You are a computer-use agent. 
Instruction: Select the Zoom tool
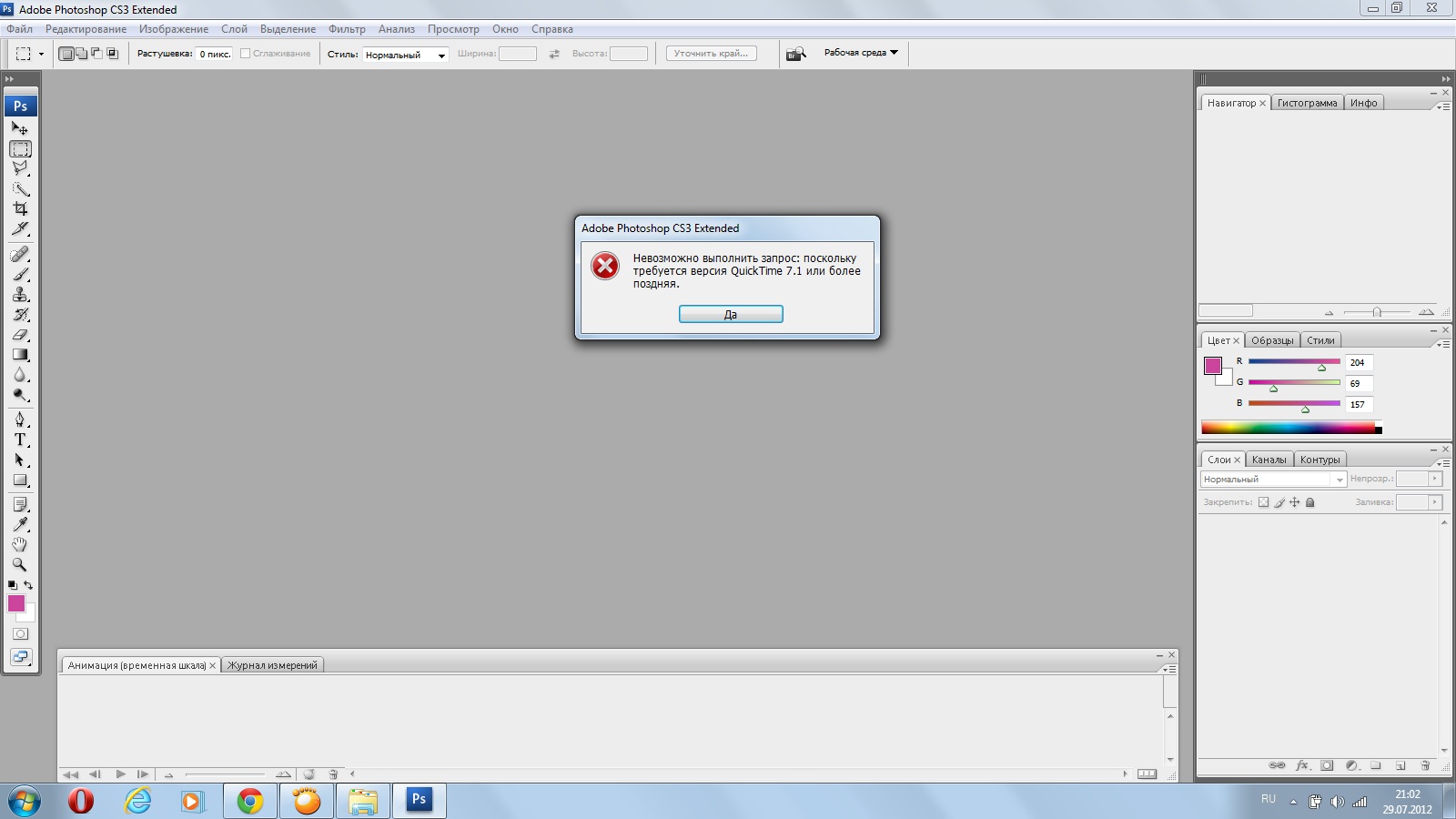pos(20,564)
